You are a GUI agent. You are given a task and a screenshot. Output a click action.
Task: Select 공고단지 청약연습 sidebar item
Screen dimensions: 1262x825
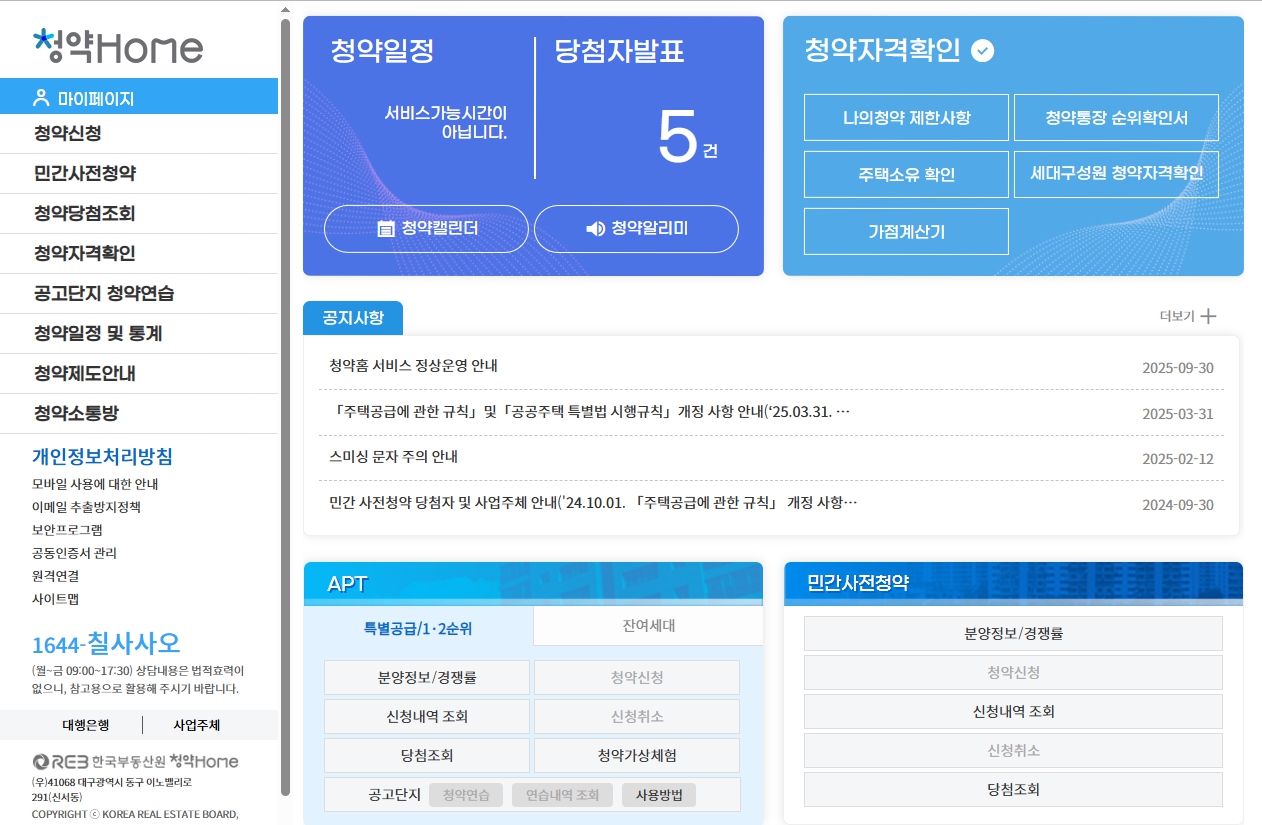[x=139, y=294]
